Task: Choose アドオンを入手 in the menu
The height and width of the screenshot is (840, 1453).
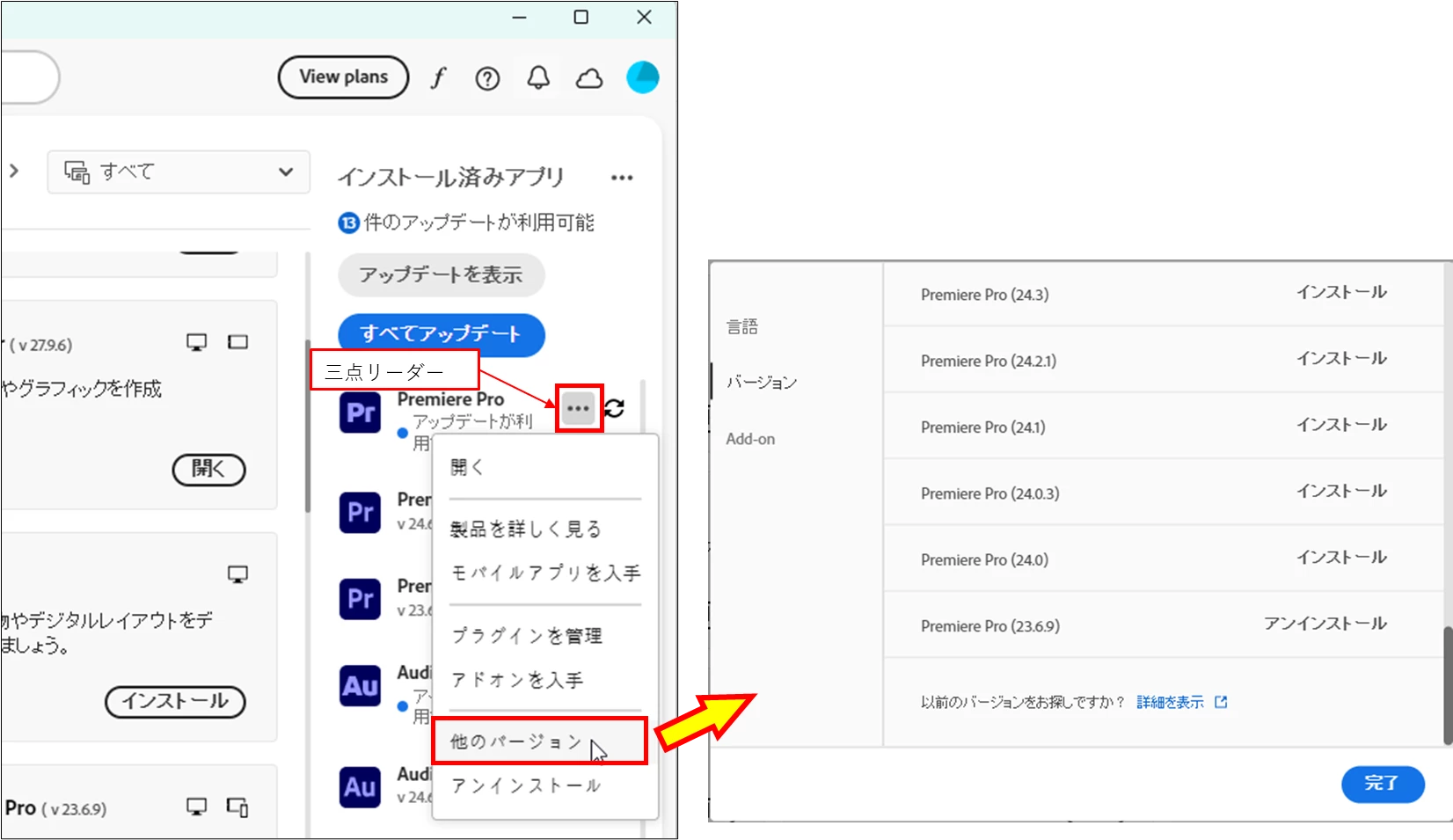Action: coord(516,680)
